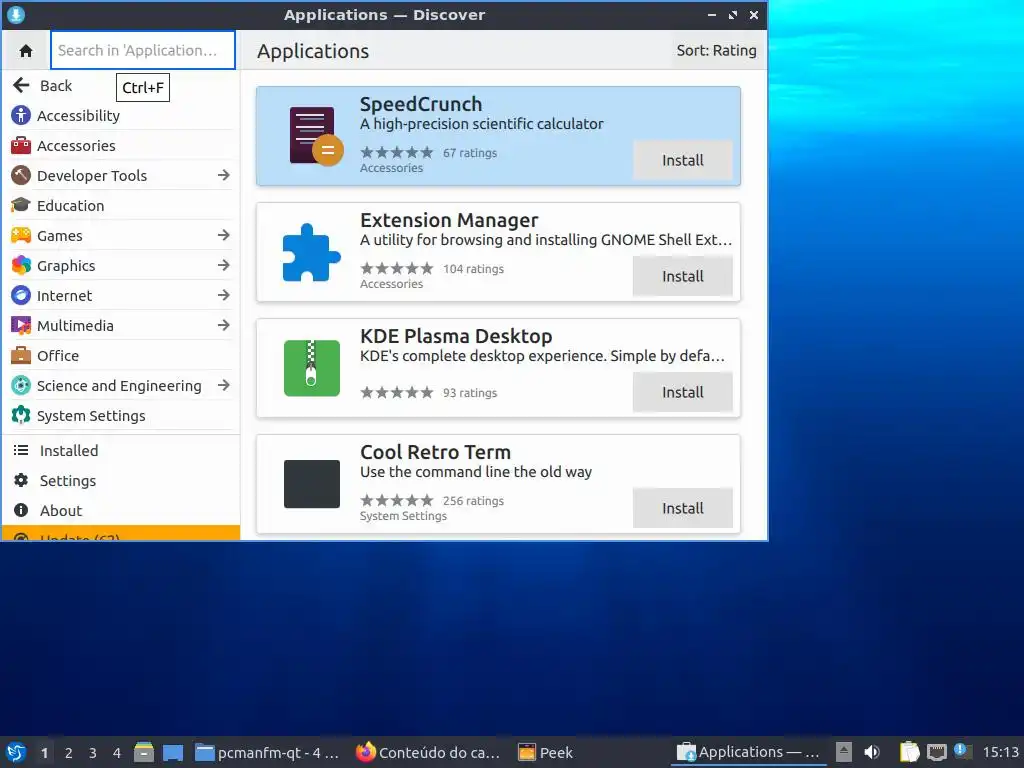Switch to the Firefox Conteúdo taskbar window

click(x=428, y=753)
